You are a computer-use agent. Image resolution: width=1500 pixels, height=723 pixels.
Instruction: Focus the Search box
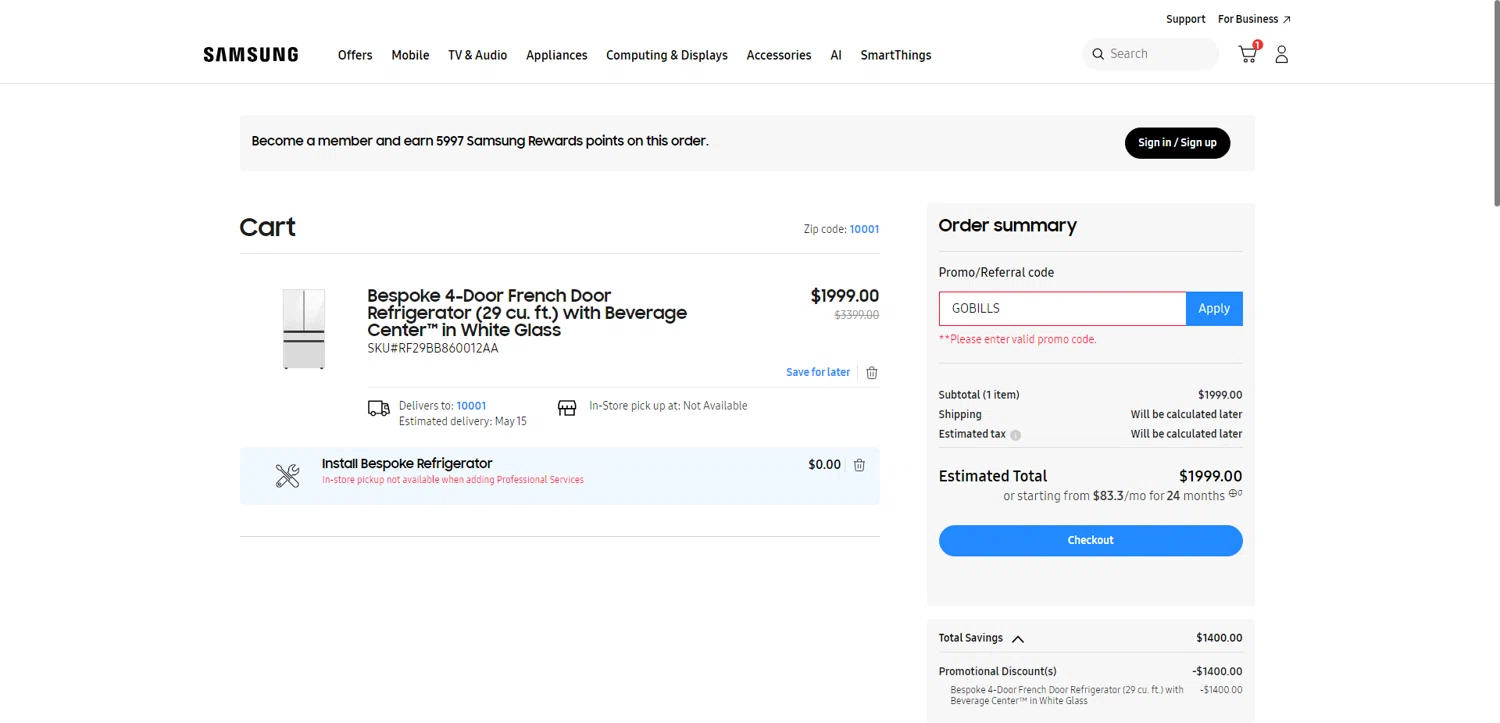coord(1150,54)
